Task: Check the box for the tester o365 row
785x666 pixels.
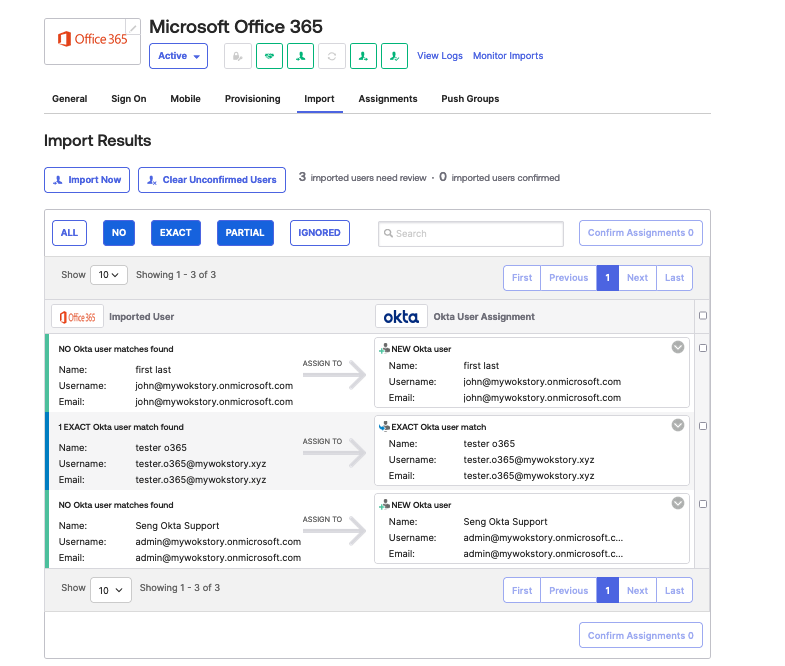Action: 703,426
